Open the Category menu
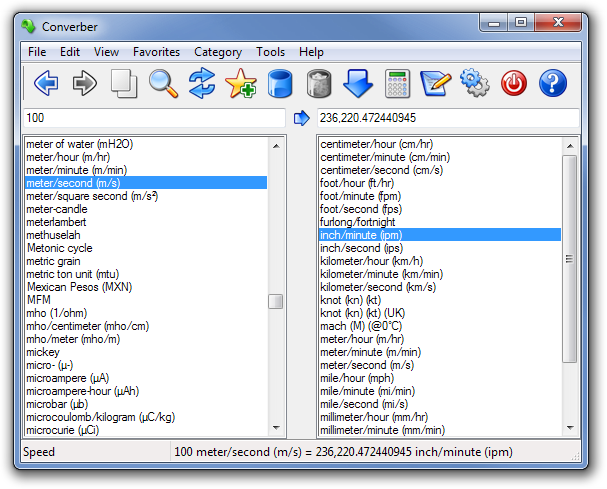 point(218,52)
